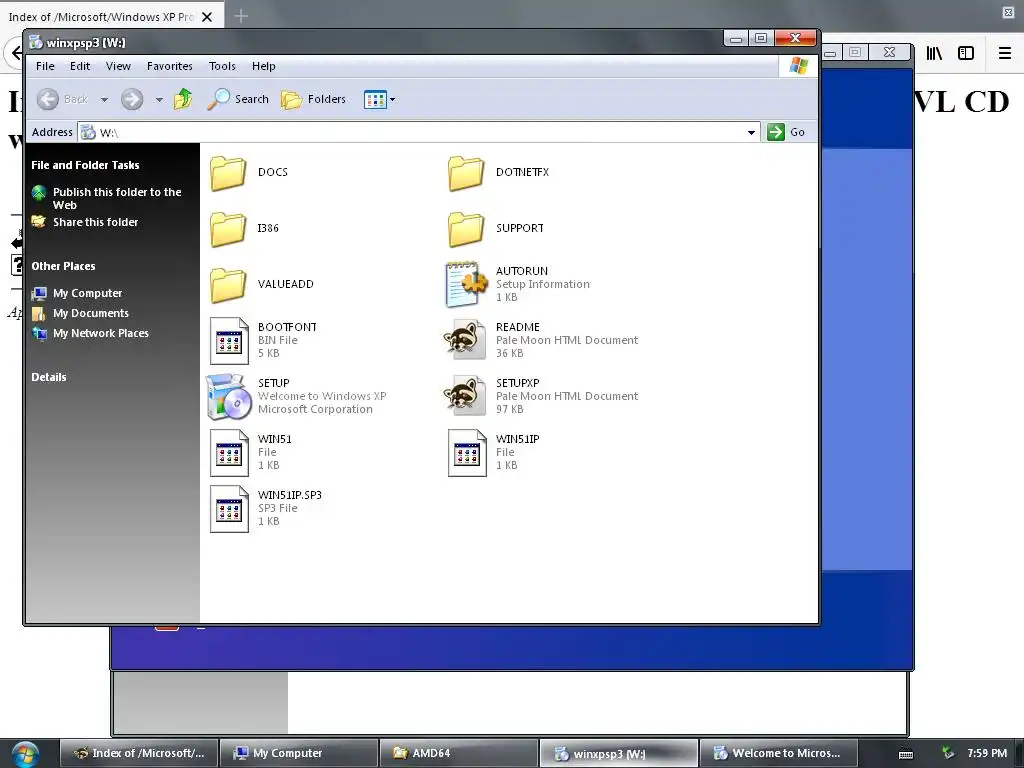The height and width of the screenshot is (768, 1024).
Task: Collapse the Other Places header
Action: [63, 266]
